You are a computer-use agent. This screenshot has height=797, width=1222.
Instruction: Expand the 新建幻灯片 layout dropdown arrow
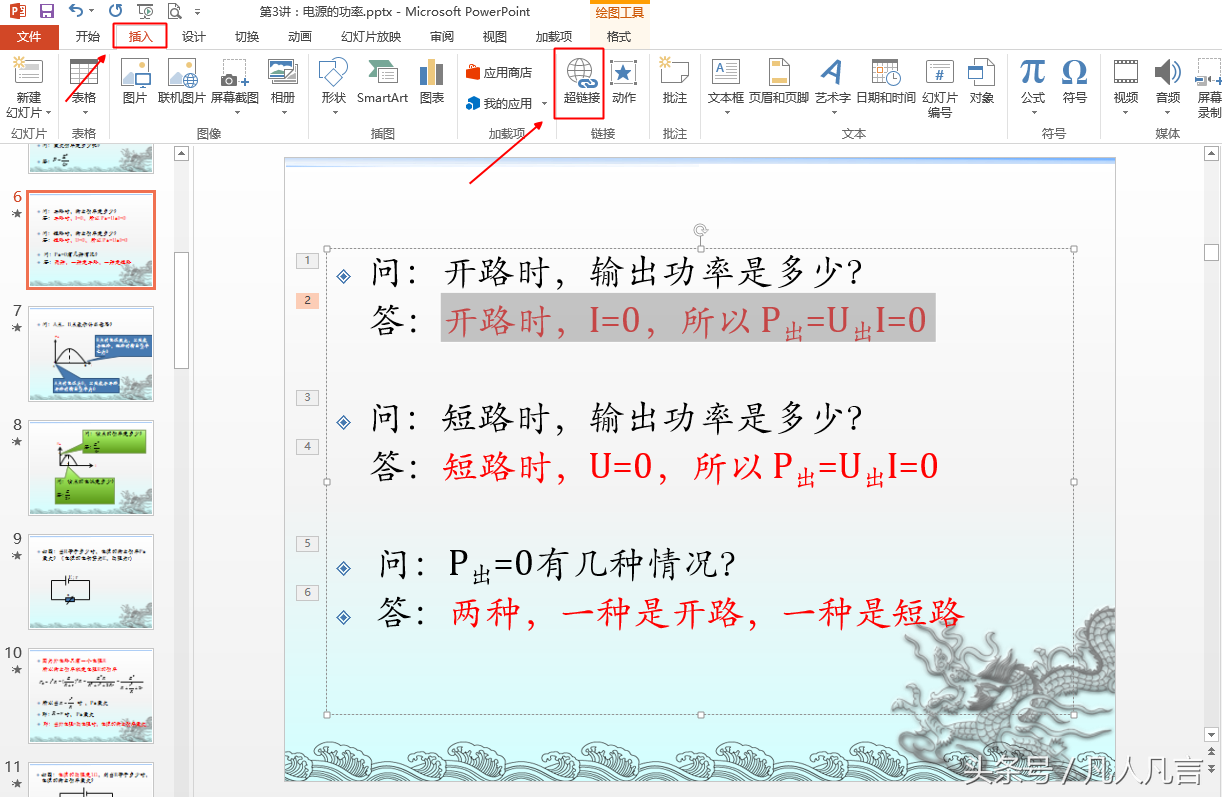click(x=48, y=113)
